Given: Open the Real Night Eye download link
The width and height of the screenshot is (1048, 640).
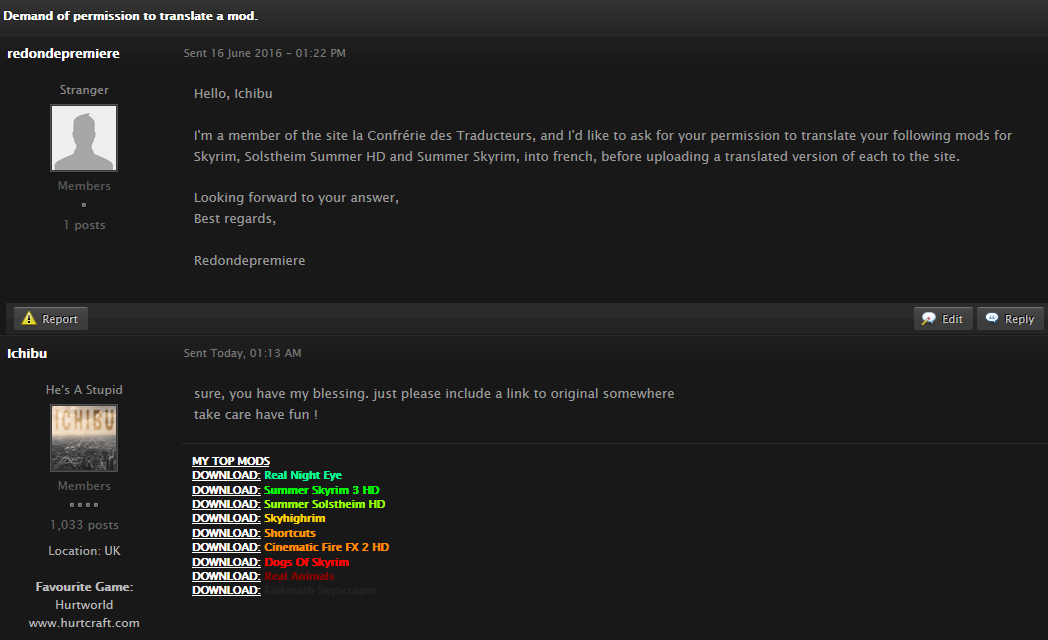Looking at the screenshot, I should (x=303, y=475).
